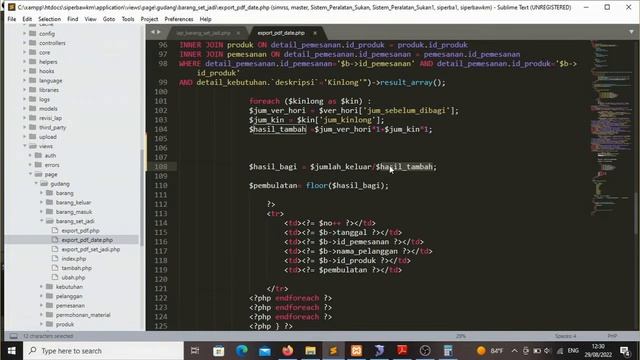Select the third_party folder icon
Screen dimensions: 640x360
point(33,127)
